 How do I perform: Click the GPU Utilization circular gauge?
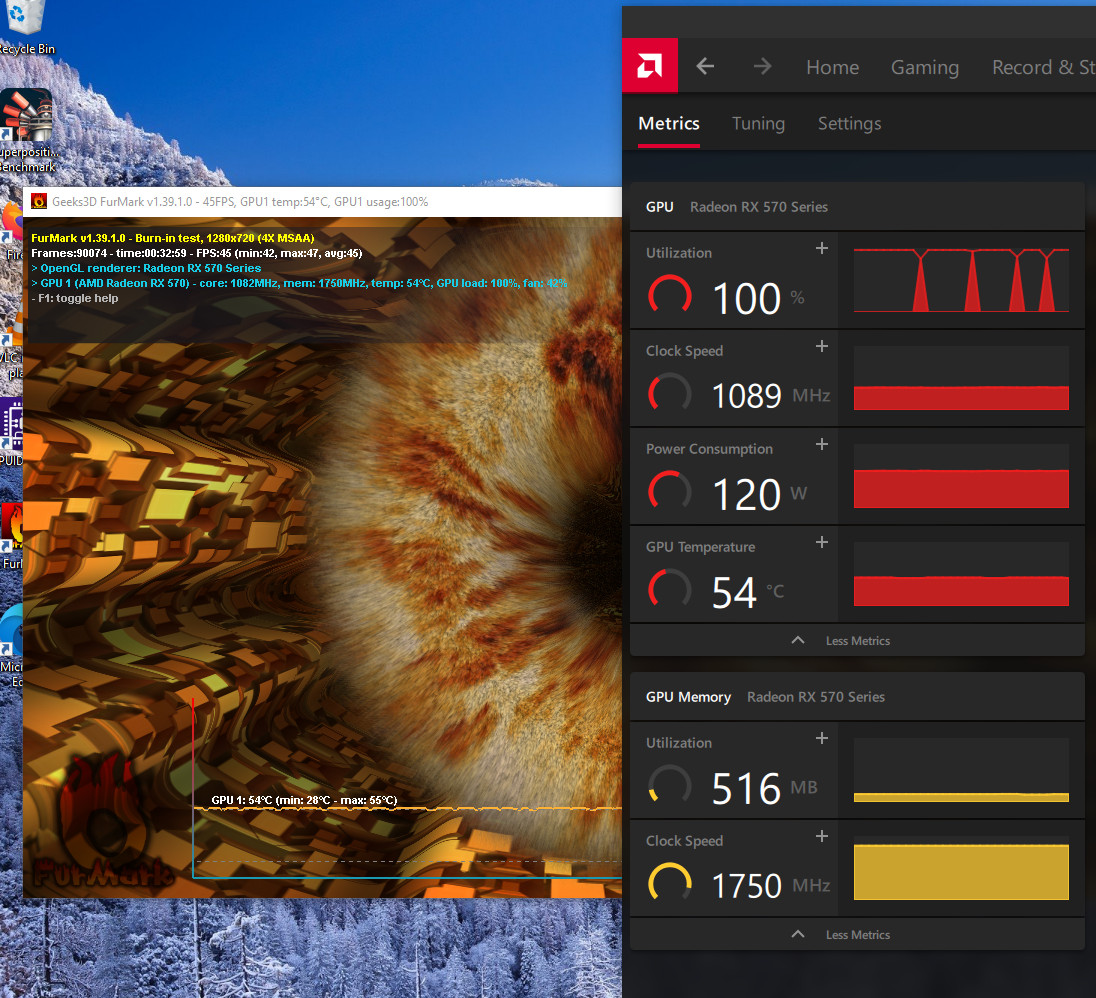pyautogui.click(x=670, y=296)
